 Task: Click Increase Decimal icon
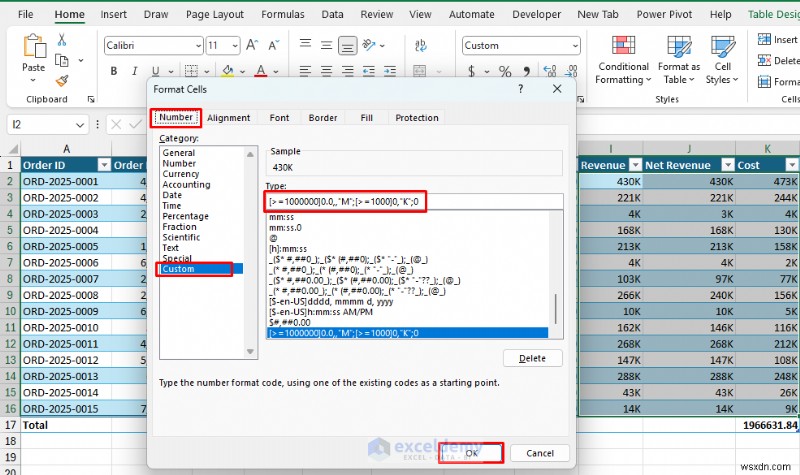click(x=550, y=70)
